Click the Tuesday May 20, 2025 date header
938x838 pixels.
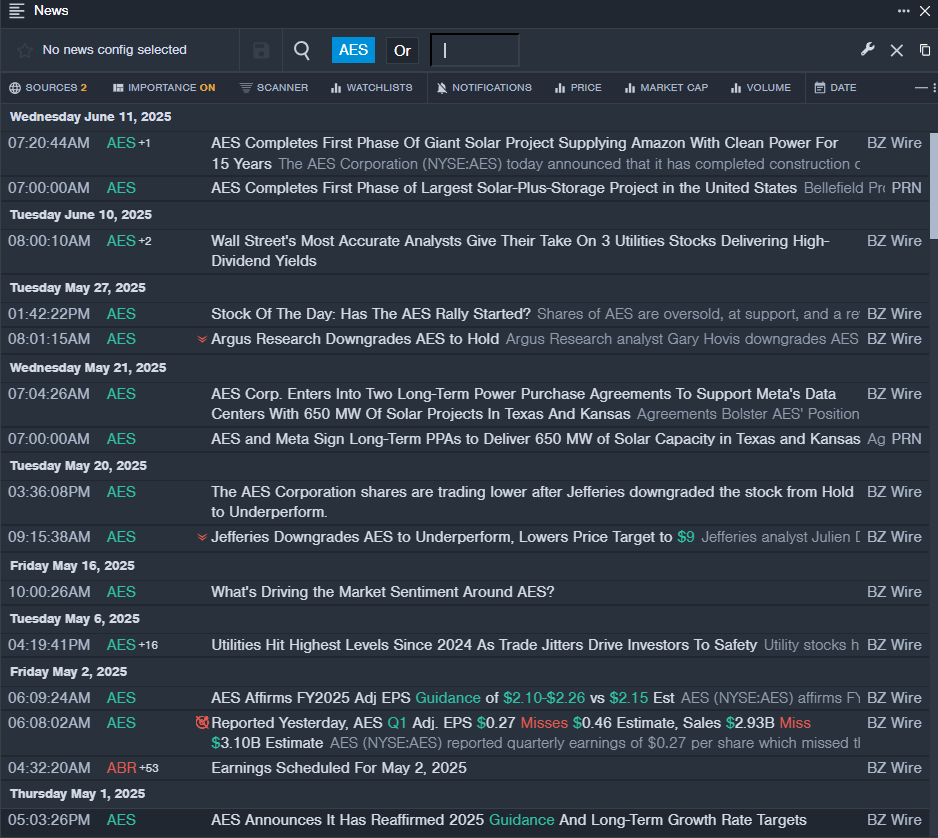pos(78,466)
